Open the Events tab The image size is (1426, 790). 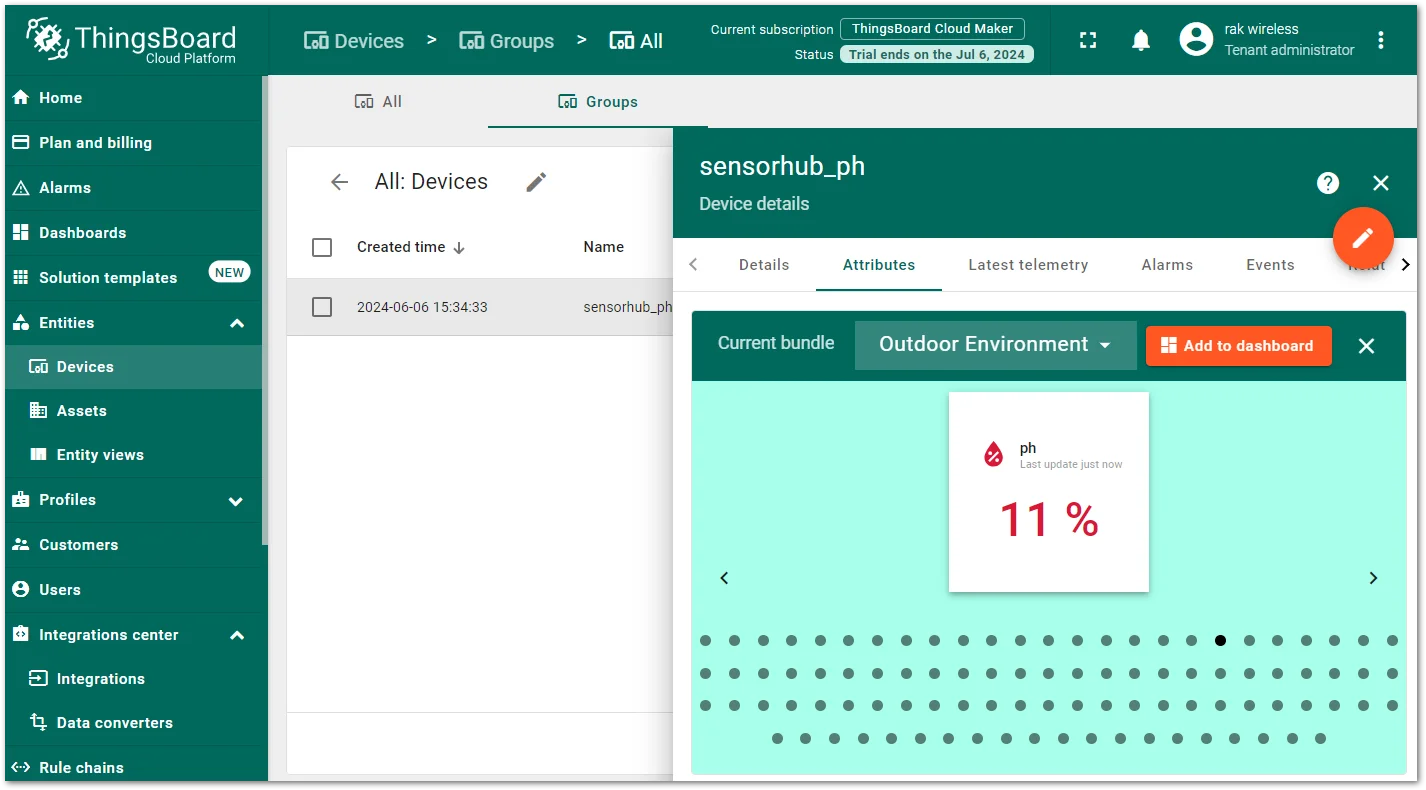coord(1270,265)
